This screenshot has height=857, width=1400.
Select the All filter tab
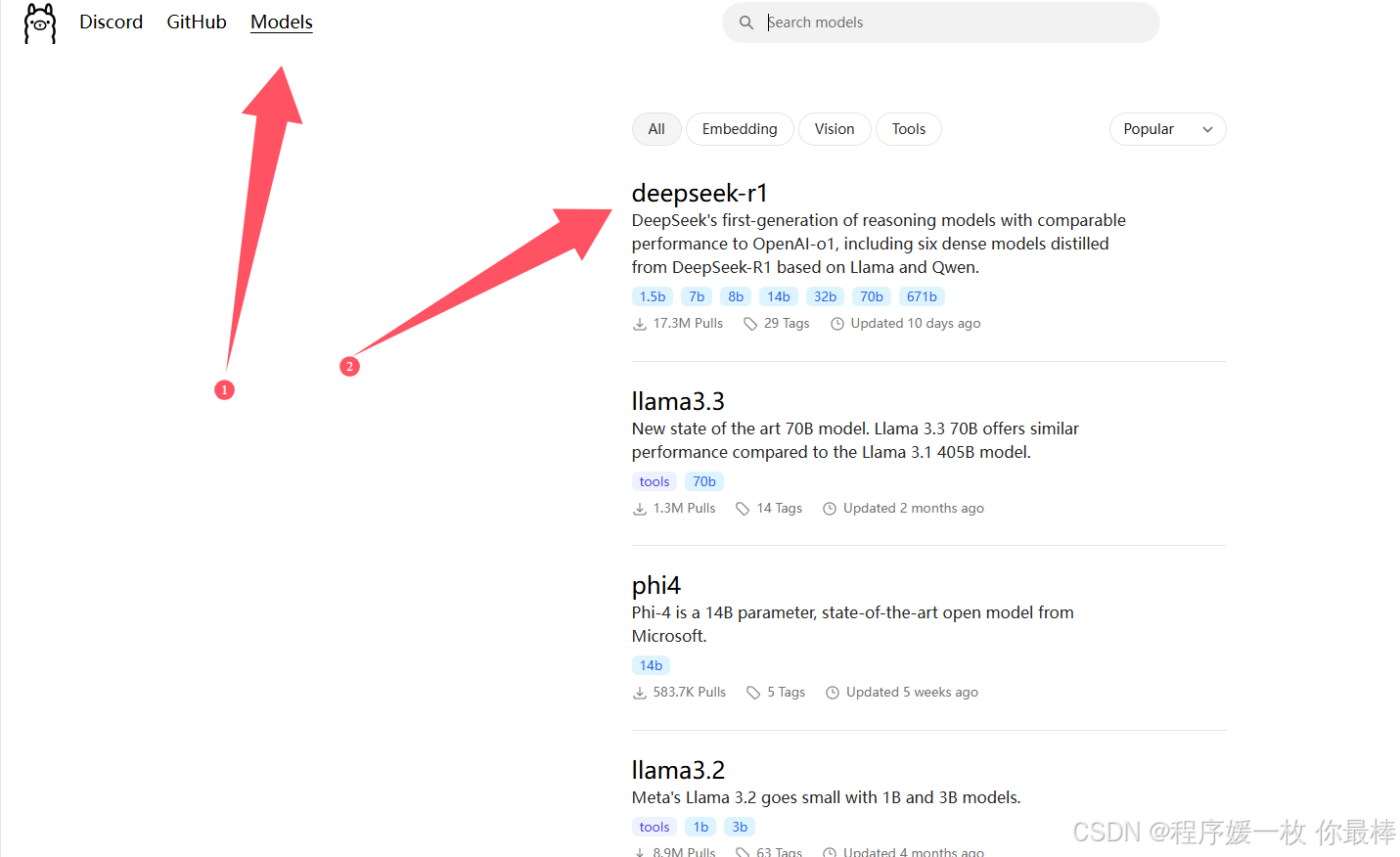(x=656, y=129)
